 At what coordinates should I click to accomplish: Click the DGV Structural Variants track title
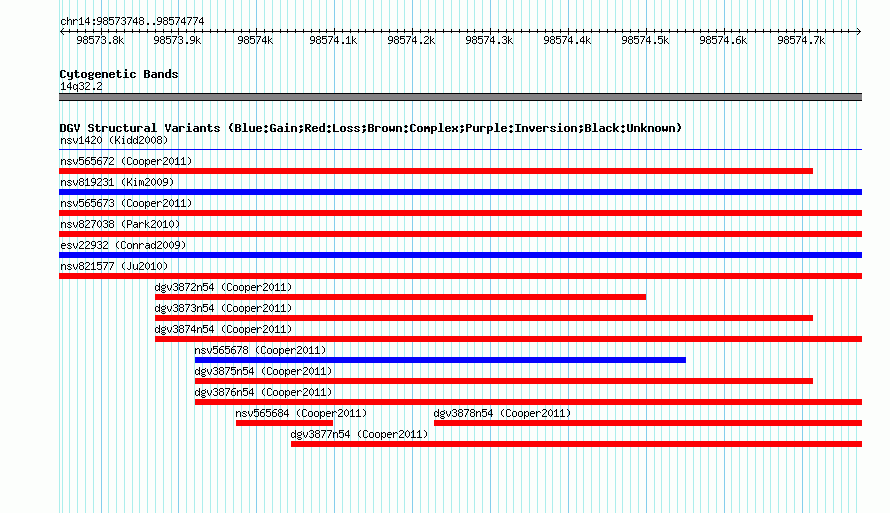point(371,128)
